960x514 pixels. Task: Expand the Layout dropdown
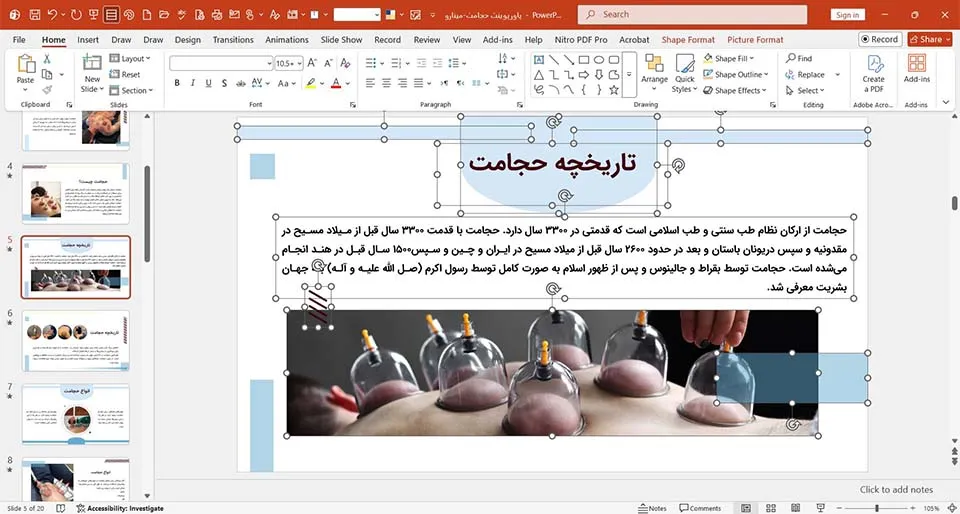click(x=130, y=59)
